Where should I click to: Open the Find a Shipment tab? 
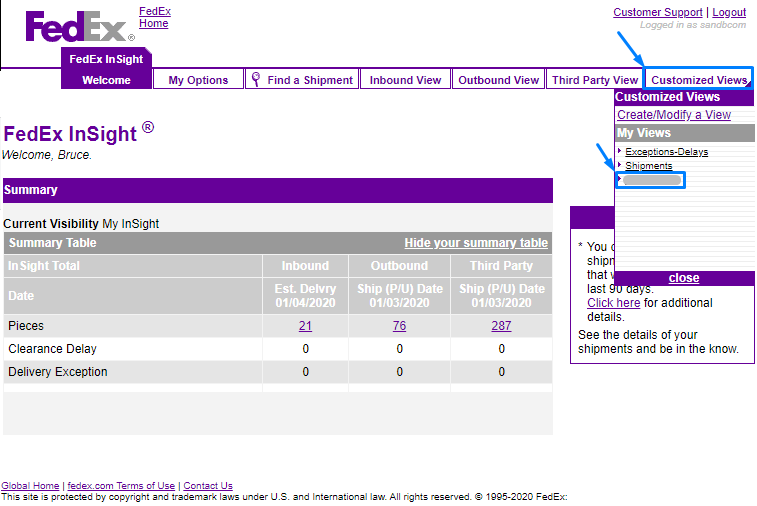[302, 80]
